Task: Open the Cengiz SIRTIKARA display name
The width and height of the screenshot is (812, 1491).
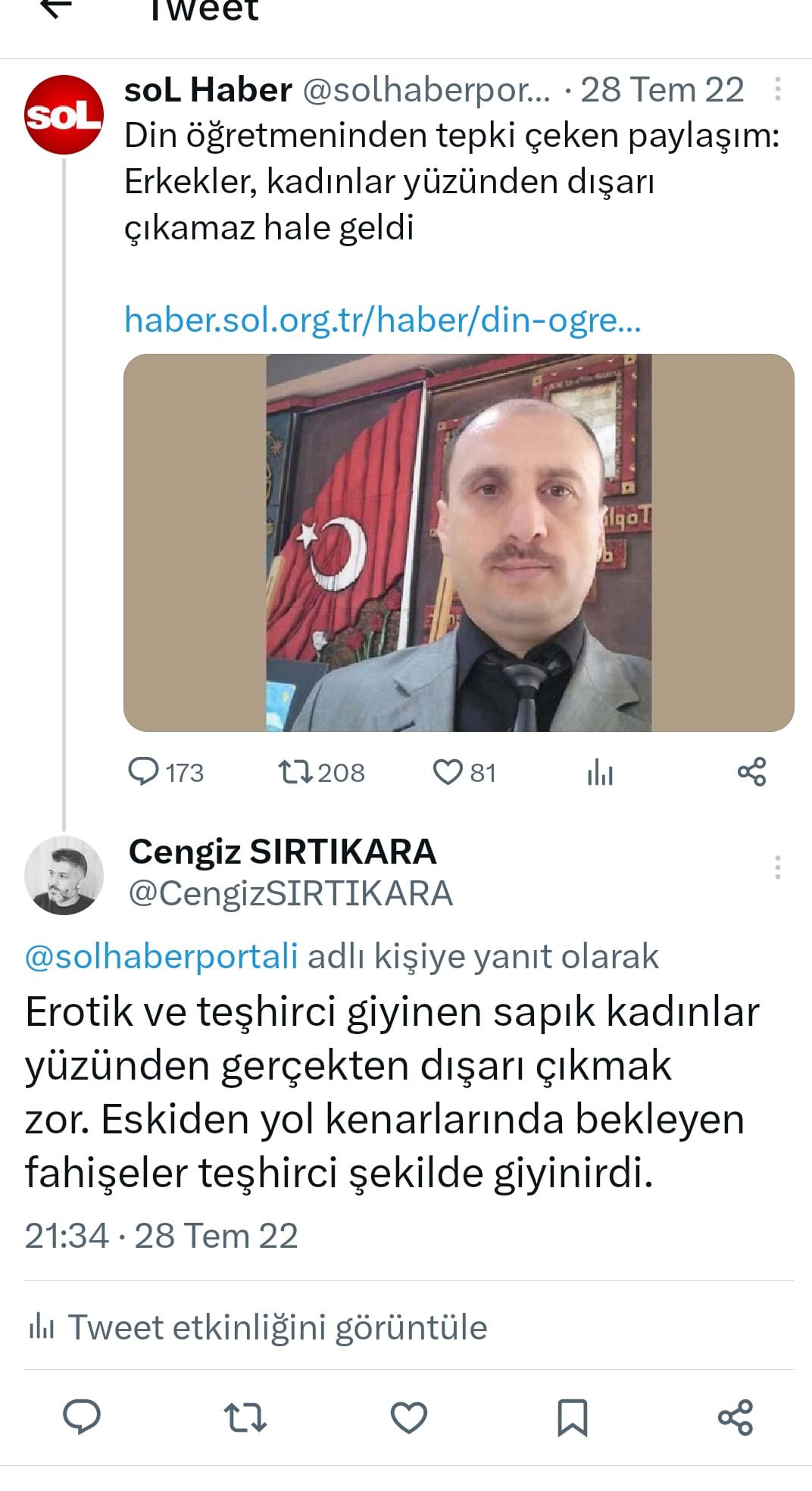Action: (283, 852)
